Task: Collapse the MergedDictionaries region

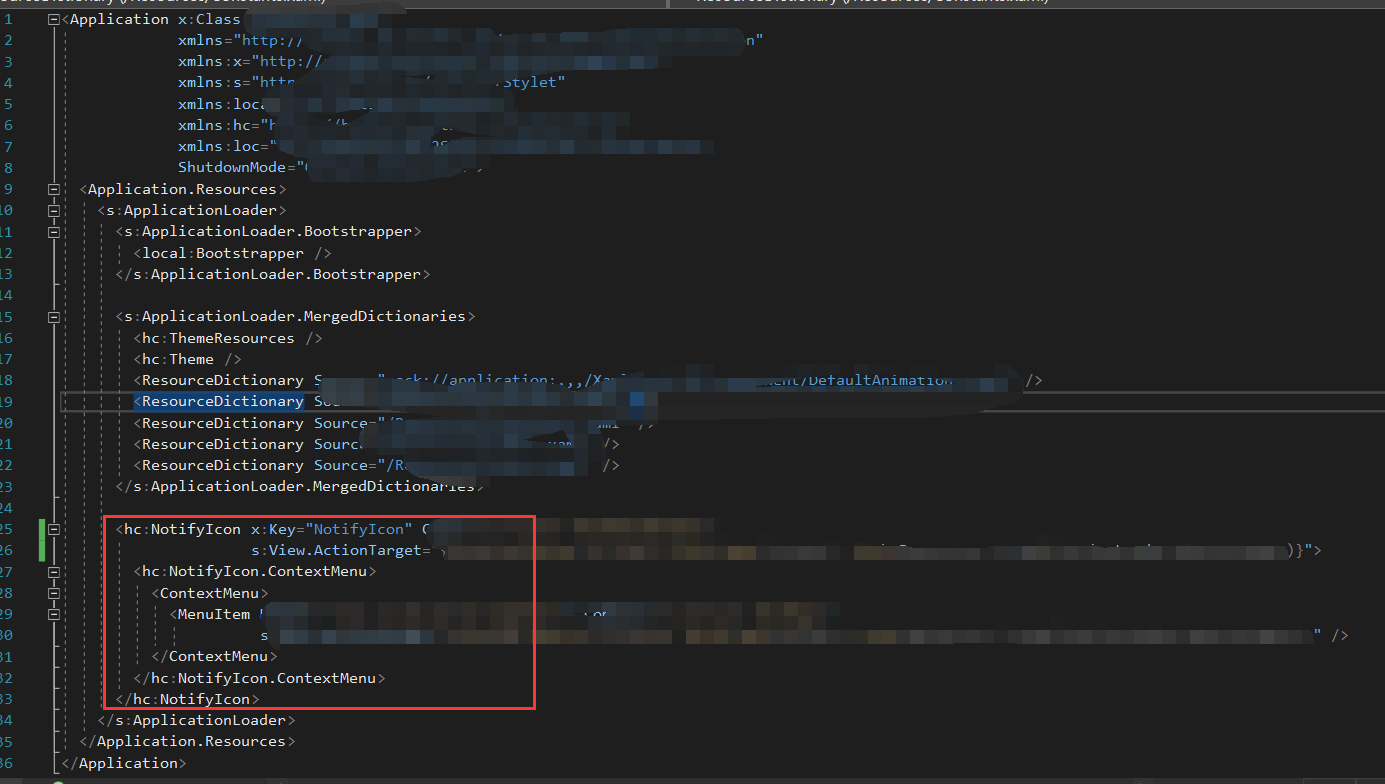Action: click(x=53, y=316)
